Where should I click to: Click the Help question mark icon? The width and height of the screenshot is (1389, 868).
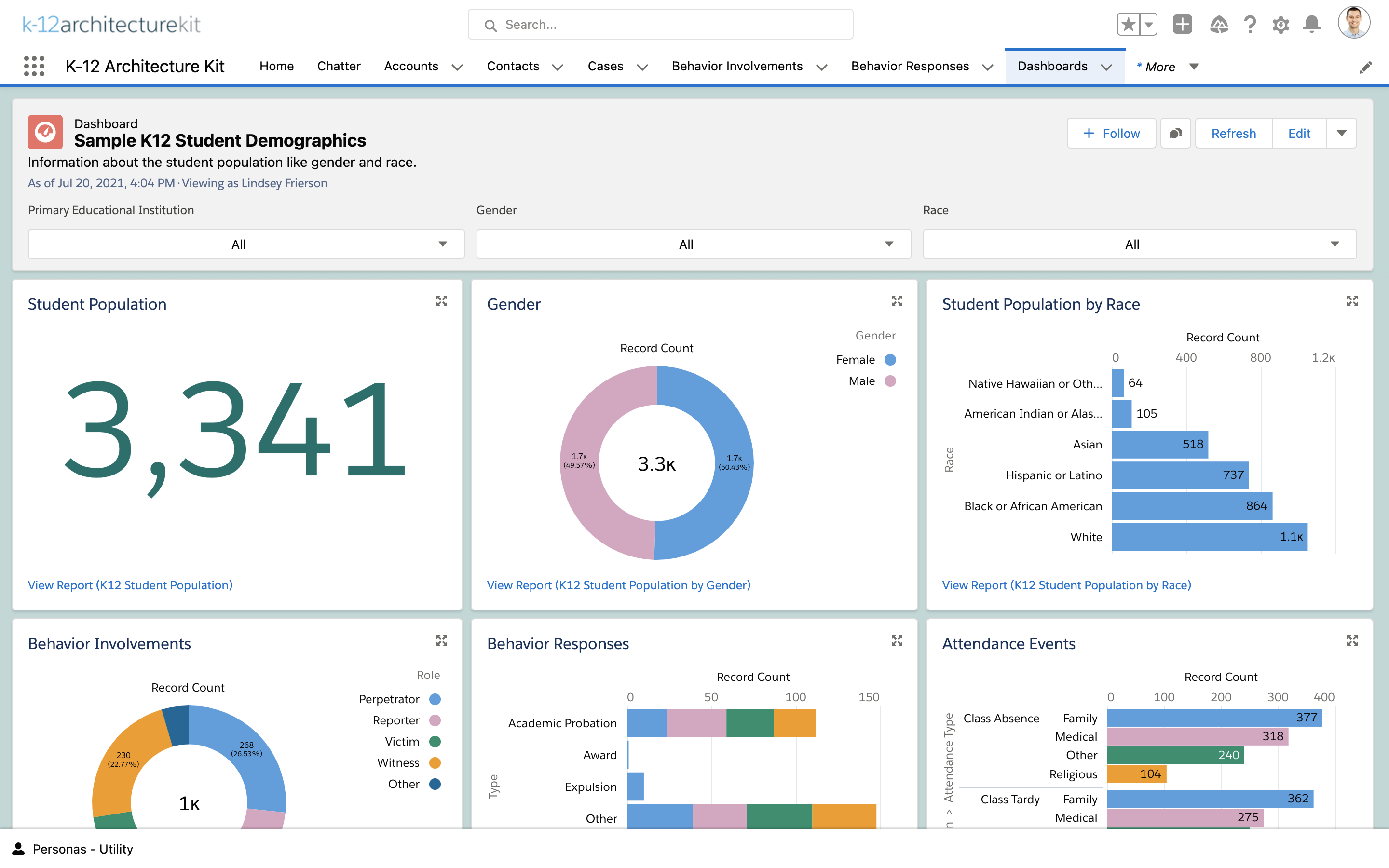click(x=1250, y=24)
